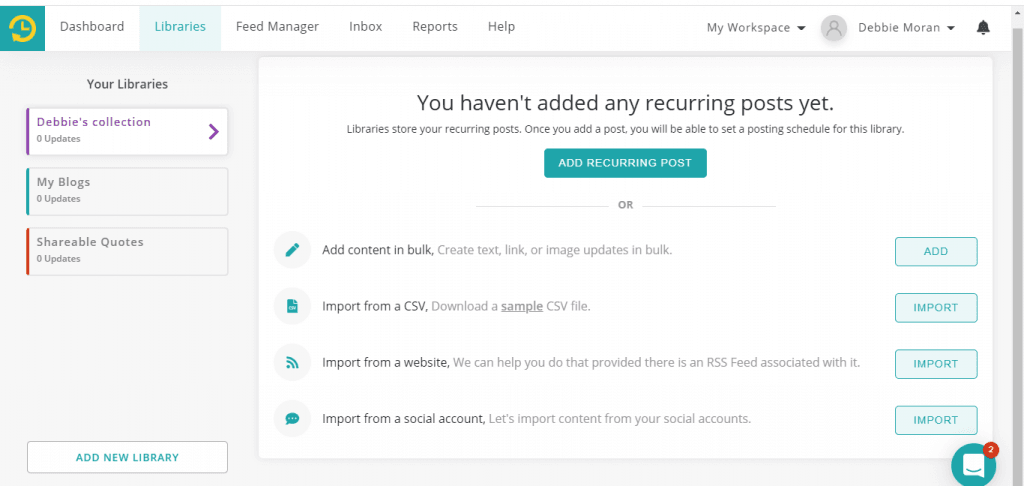Expand the My Workspace dropdown

point(756,28)
